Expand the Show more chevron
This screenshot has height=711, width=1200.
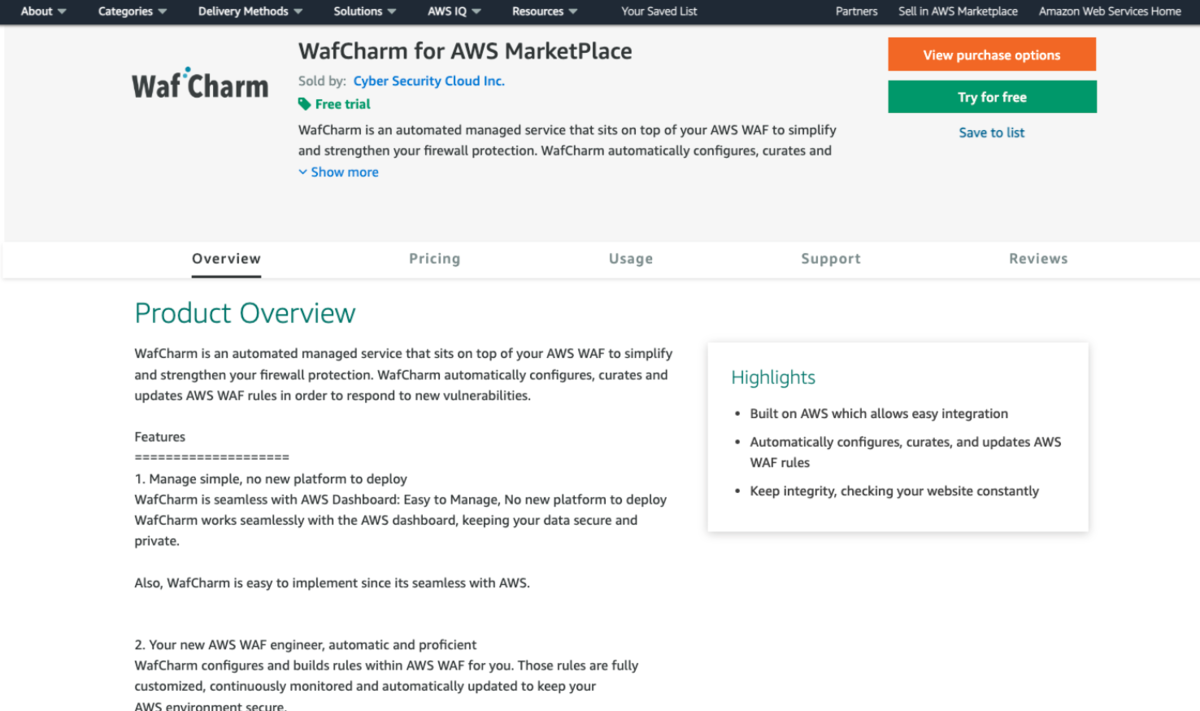pyautogui.click(x=303, y=172)
